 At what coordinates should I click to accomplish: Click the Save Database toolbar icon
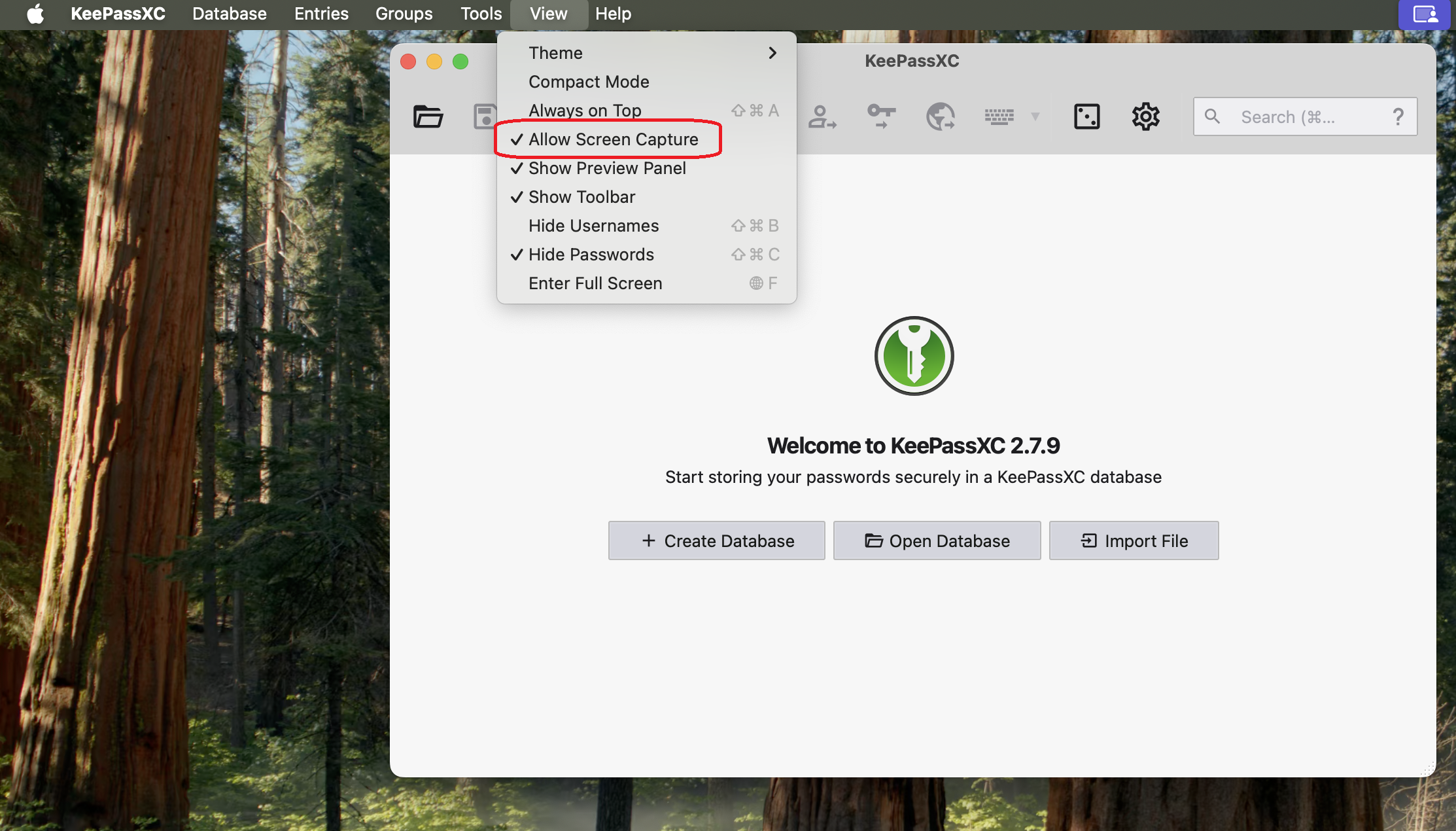(485, 116)
